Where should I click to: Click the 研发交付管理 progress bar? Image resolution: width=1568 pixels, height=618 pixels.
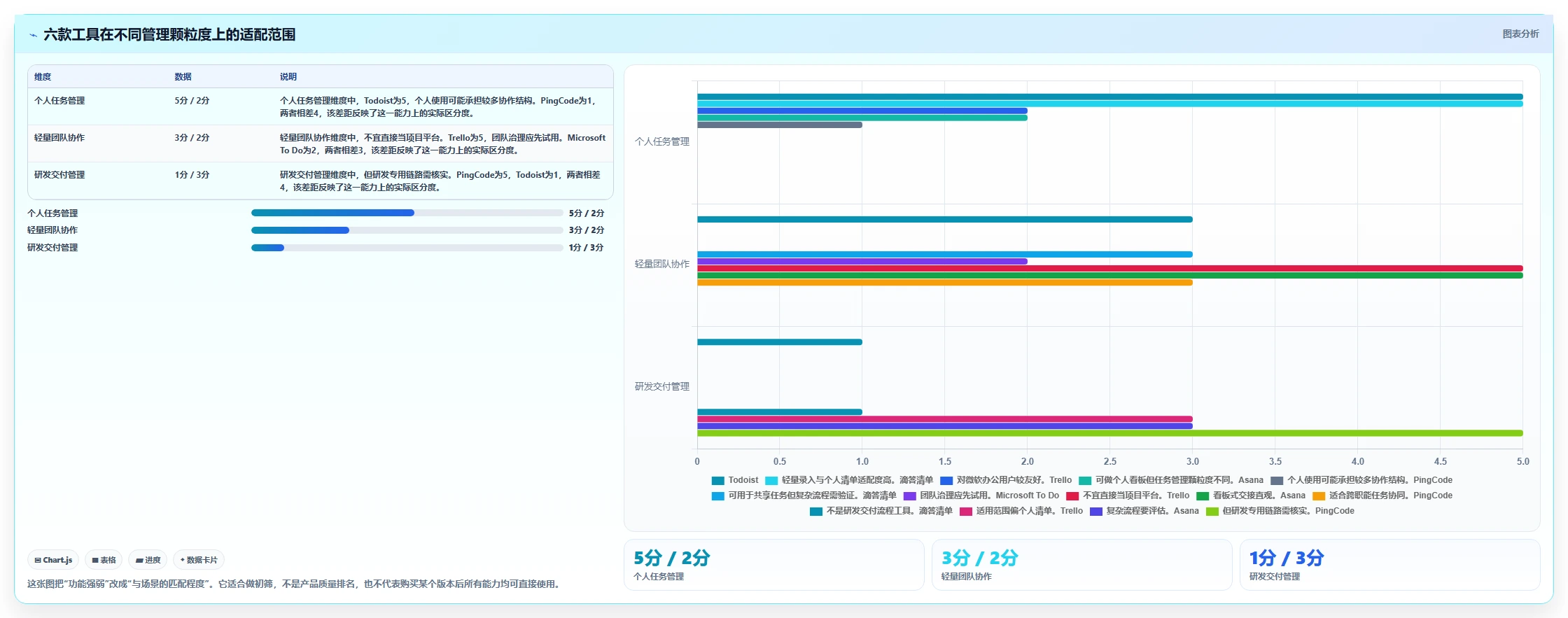(x=407, y=247)
